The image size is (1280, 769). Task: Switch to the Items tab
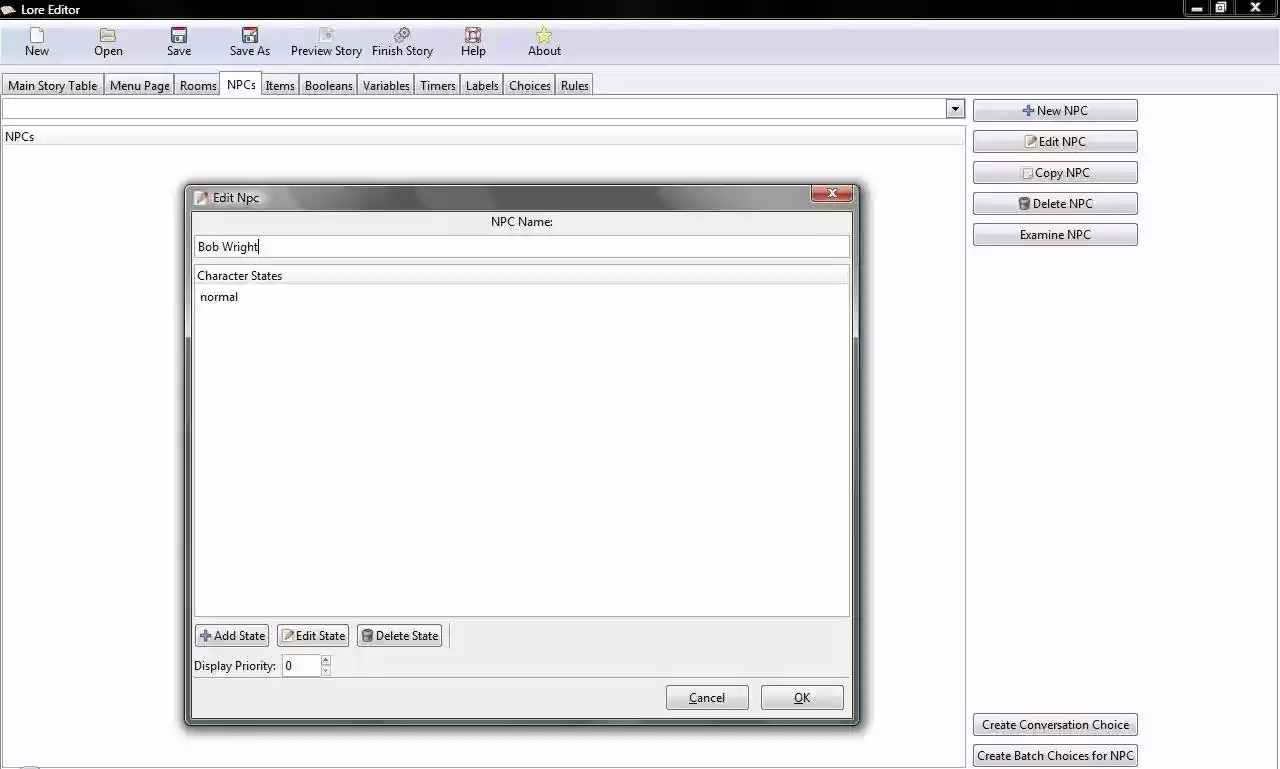point(279,85)
